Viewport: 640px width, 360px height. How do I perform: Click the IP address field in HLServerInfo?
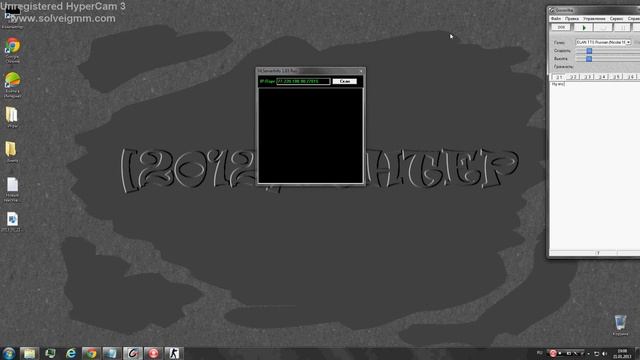tap(303, 81)
